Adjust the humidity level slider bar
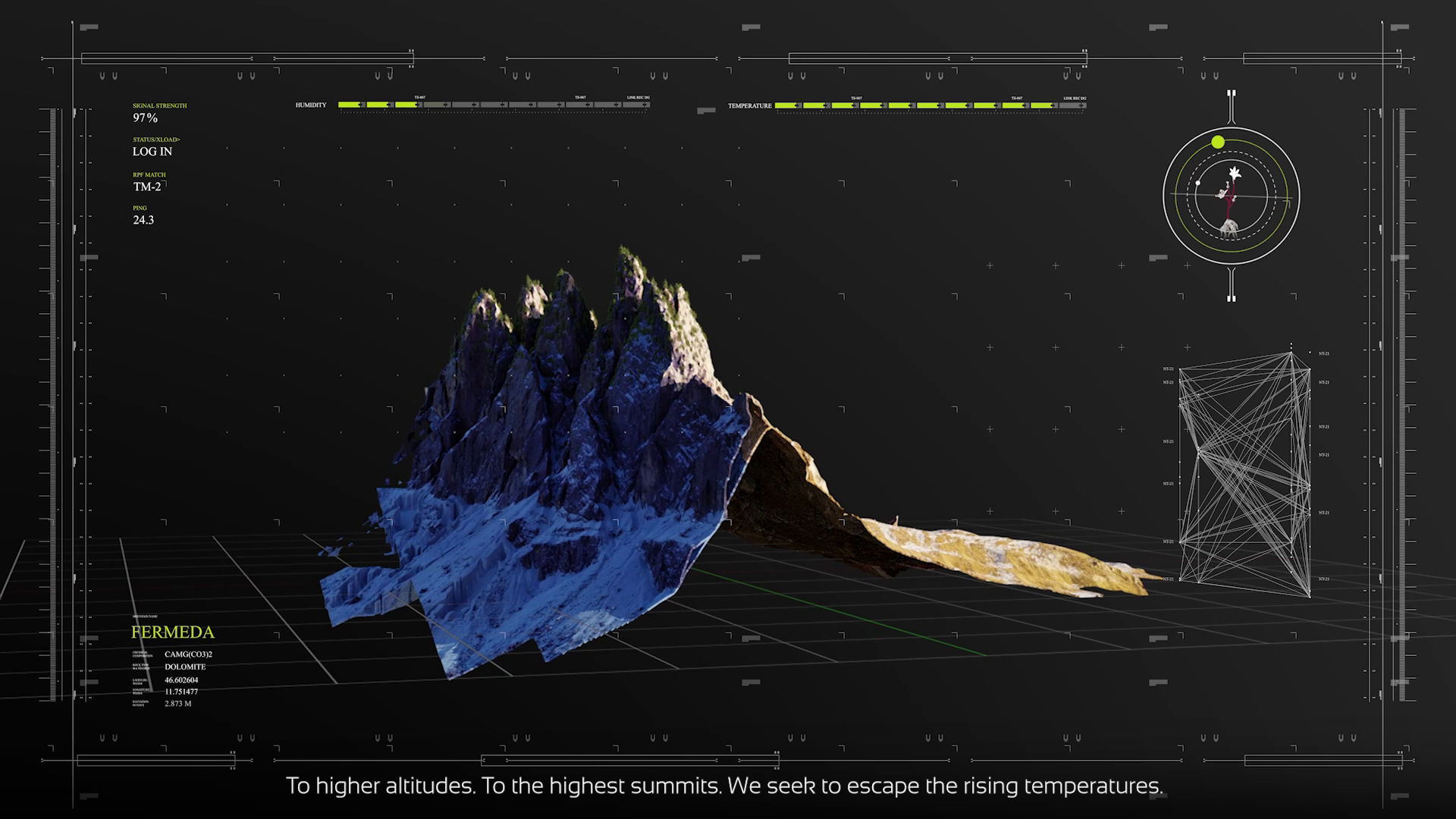 [x=493, y=104]
